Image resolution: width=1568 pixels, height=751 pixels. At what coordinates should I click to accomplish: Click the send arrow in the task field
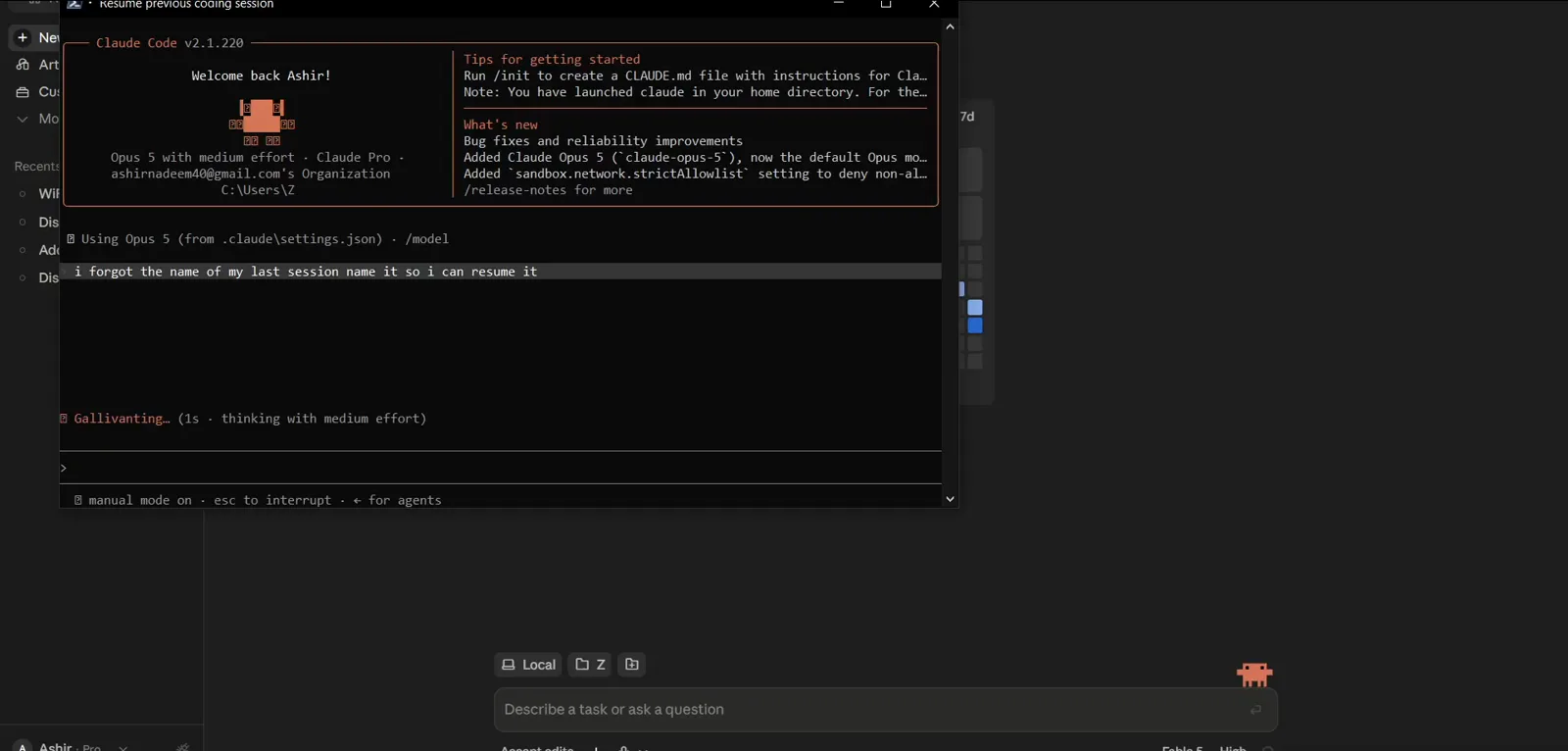1255,710
